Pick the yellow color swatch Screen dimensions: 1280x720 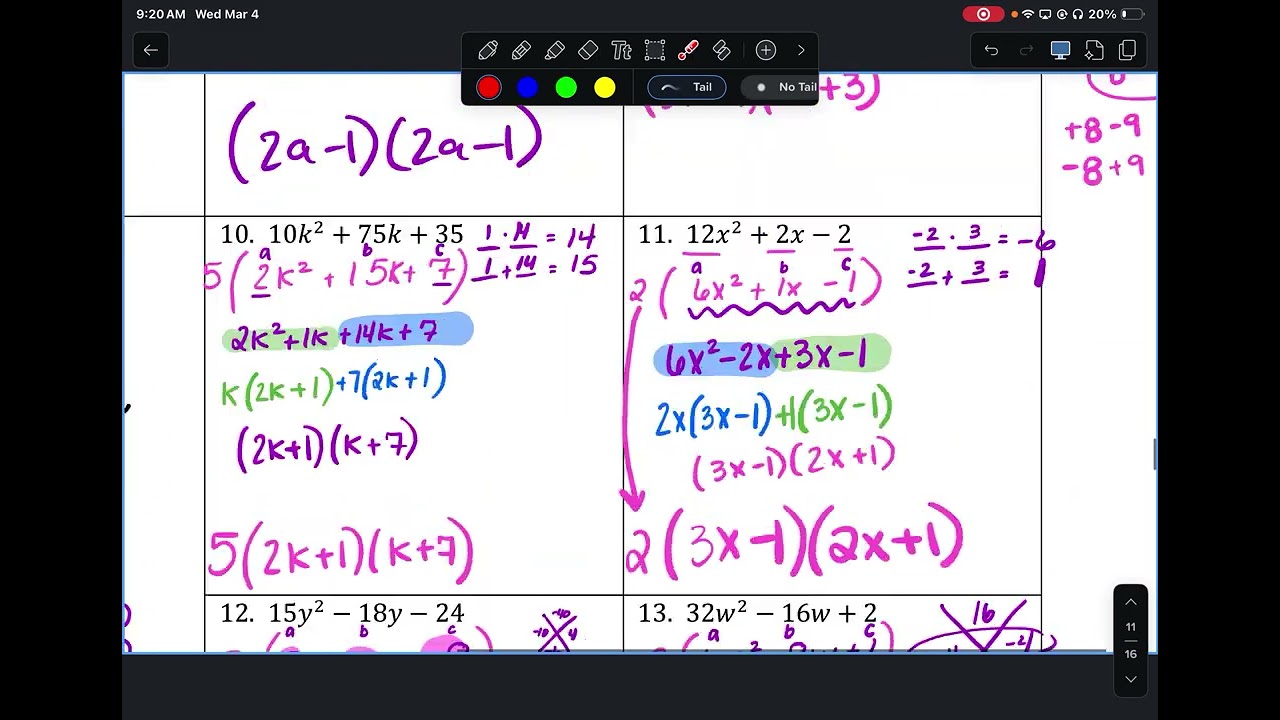tap(605, 88)
